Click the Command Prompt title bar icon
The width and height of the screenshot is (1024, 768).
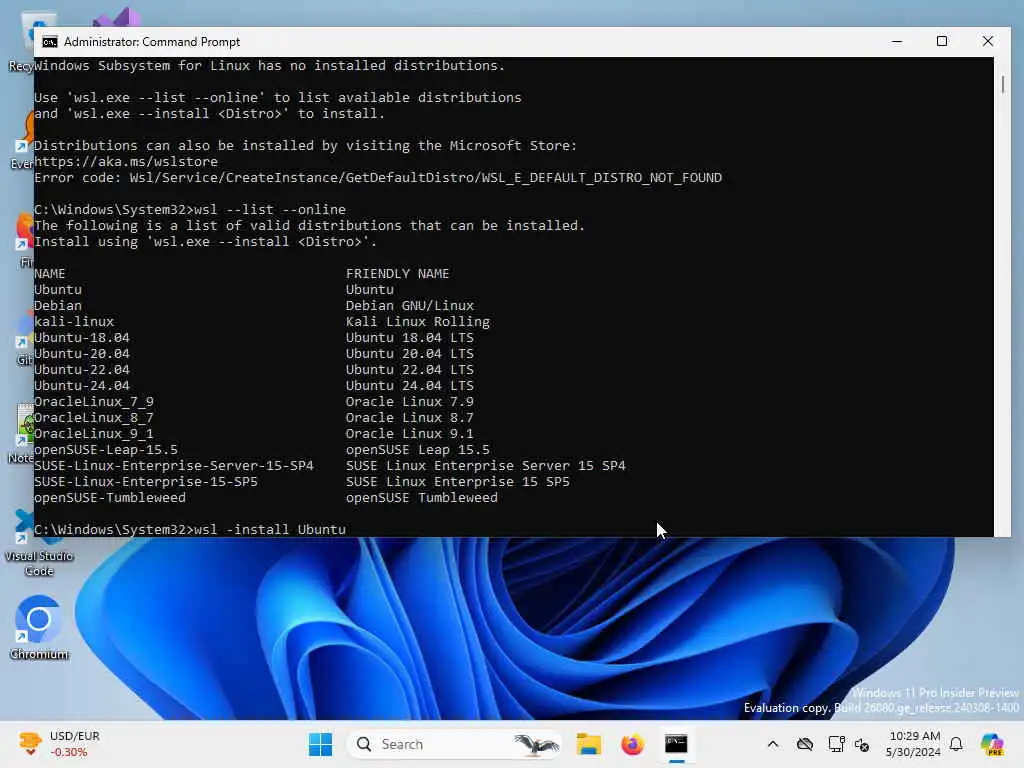[x=50, y=42]
